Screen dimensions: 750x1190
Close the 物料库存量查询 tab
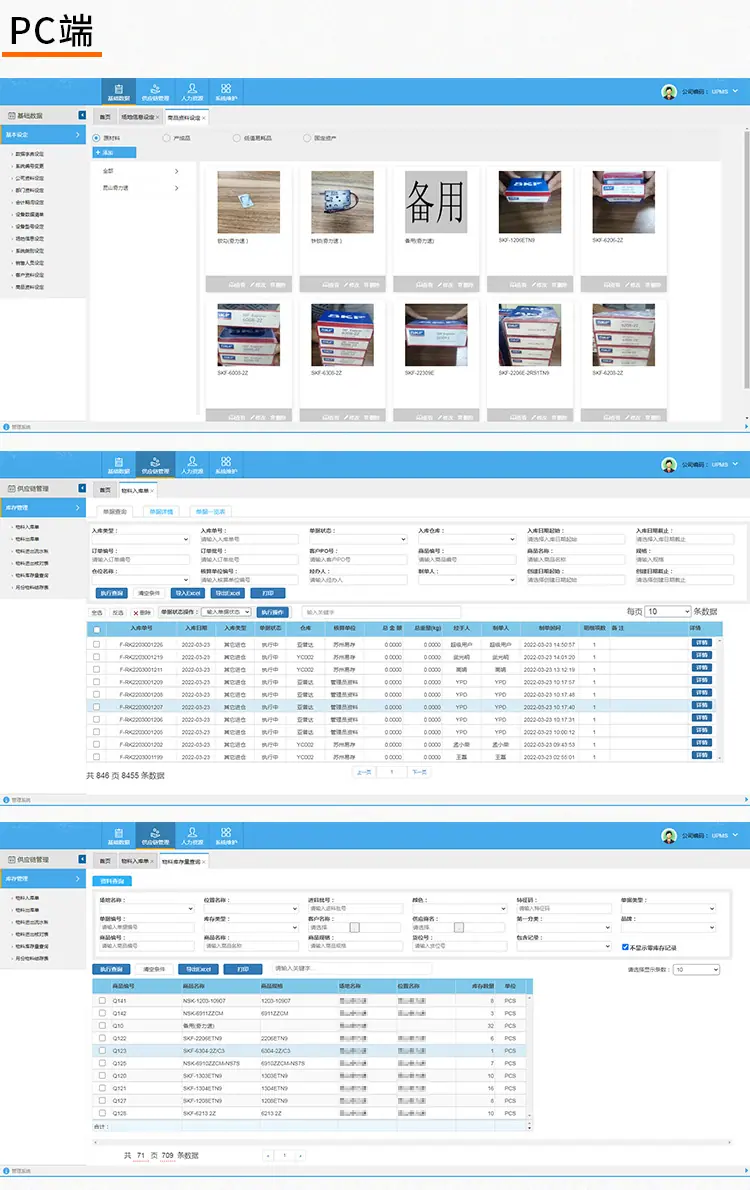[203, 861]
